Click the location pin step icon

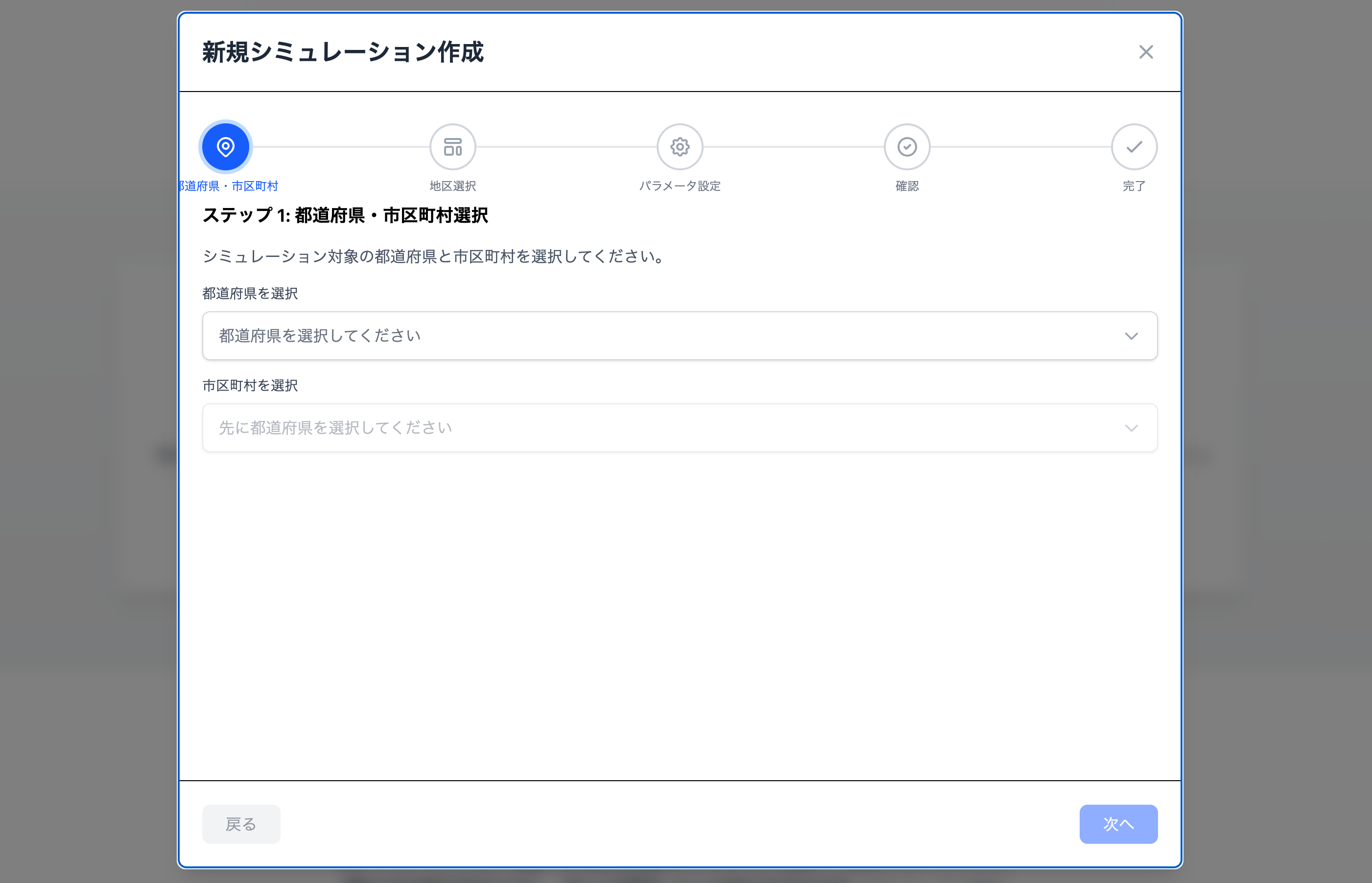(225, 147)
